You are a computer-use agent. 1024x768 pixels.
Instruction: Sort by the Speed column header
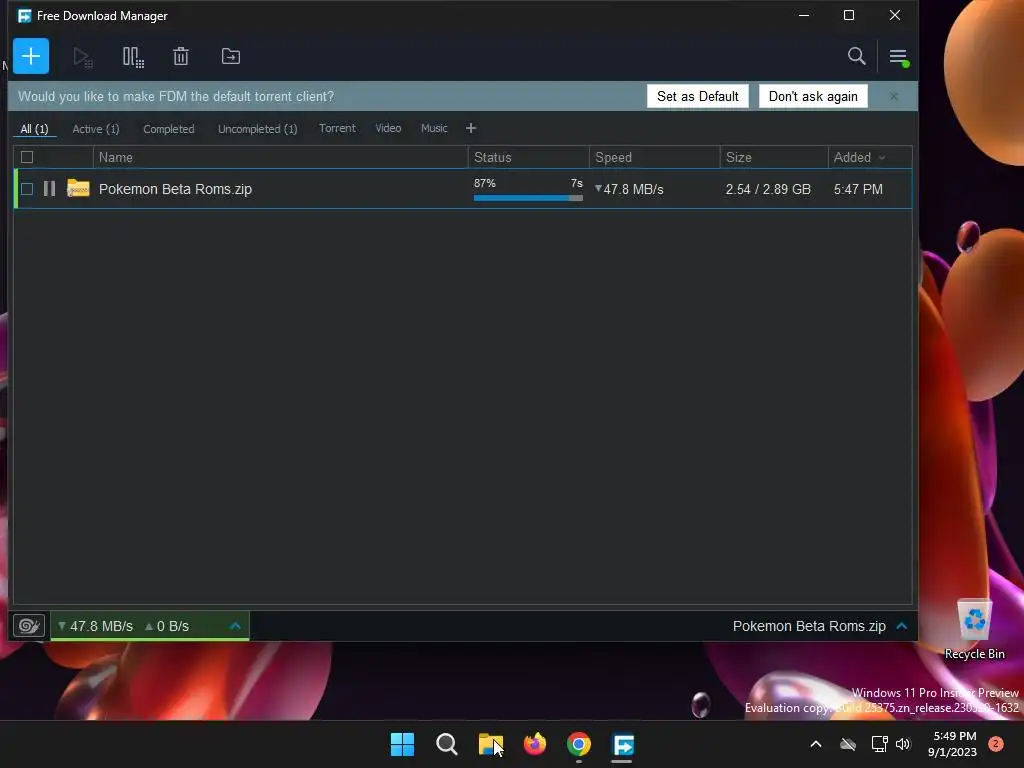coord(654,157)
